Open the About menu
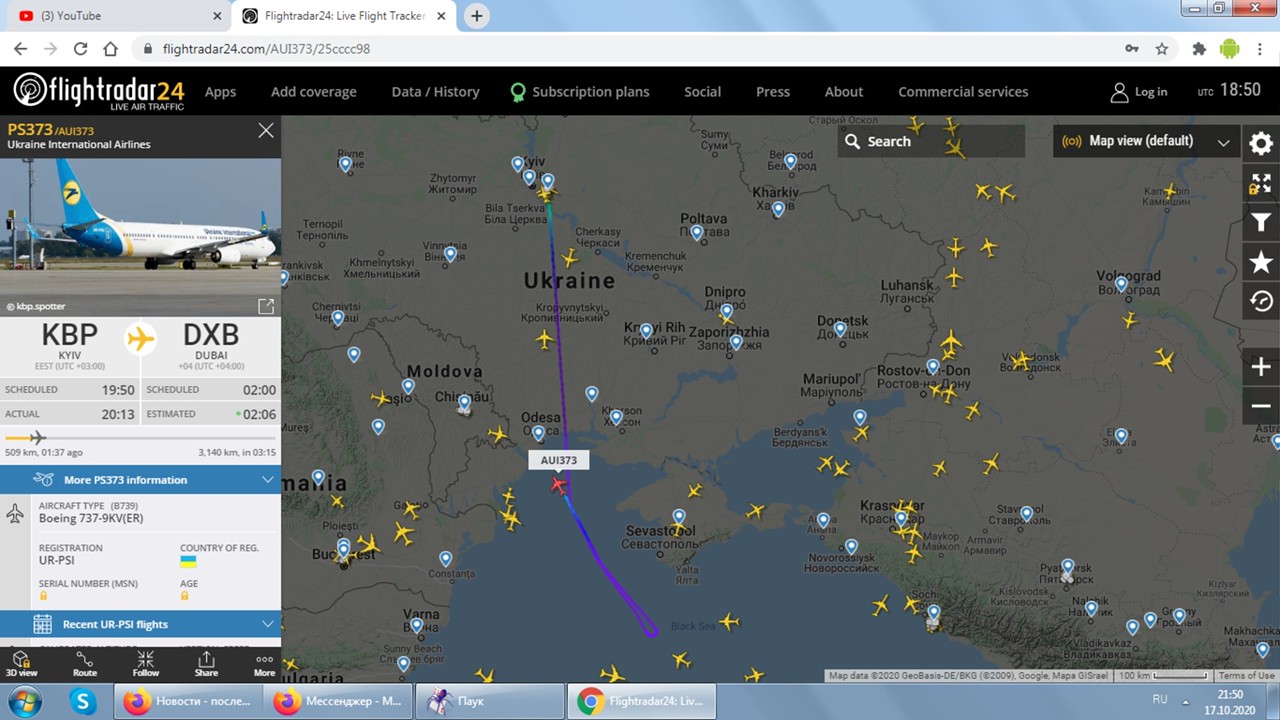 [x=844, y=91]
